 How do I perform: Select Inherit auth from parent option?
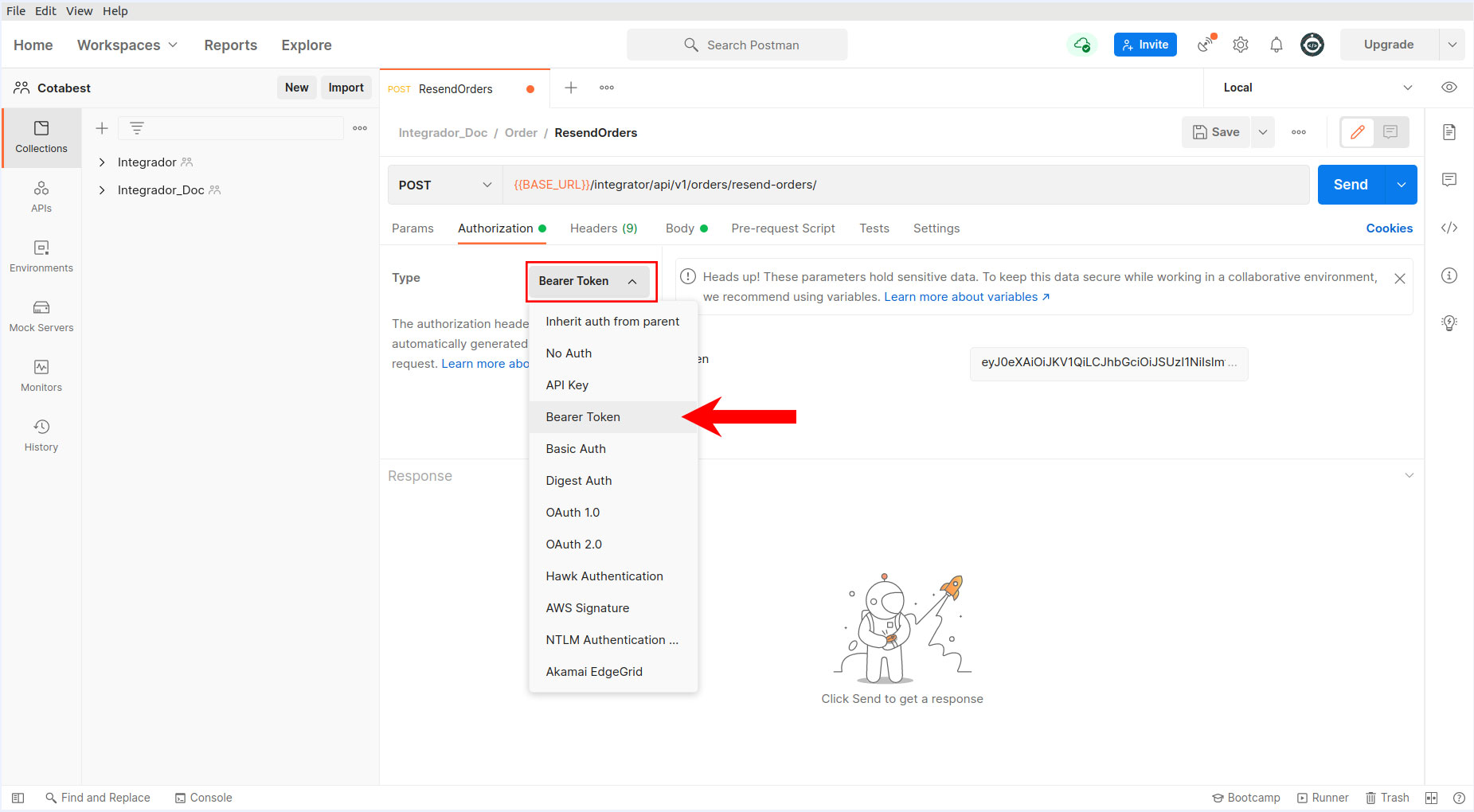613,322
